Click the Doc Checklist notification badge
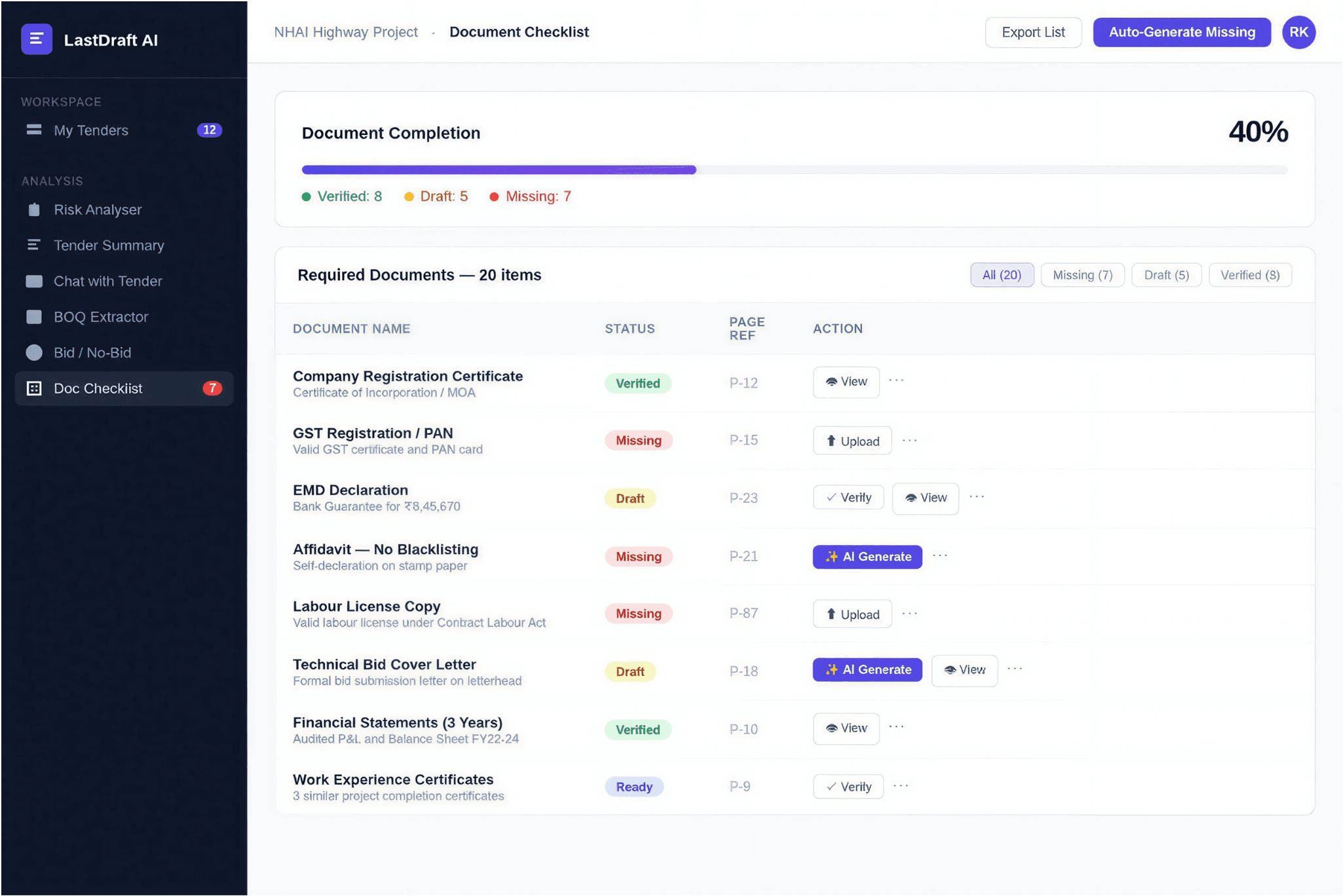 click(x=213, y=388)
